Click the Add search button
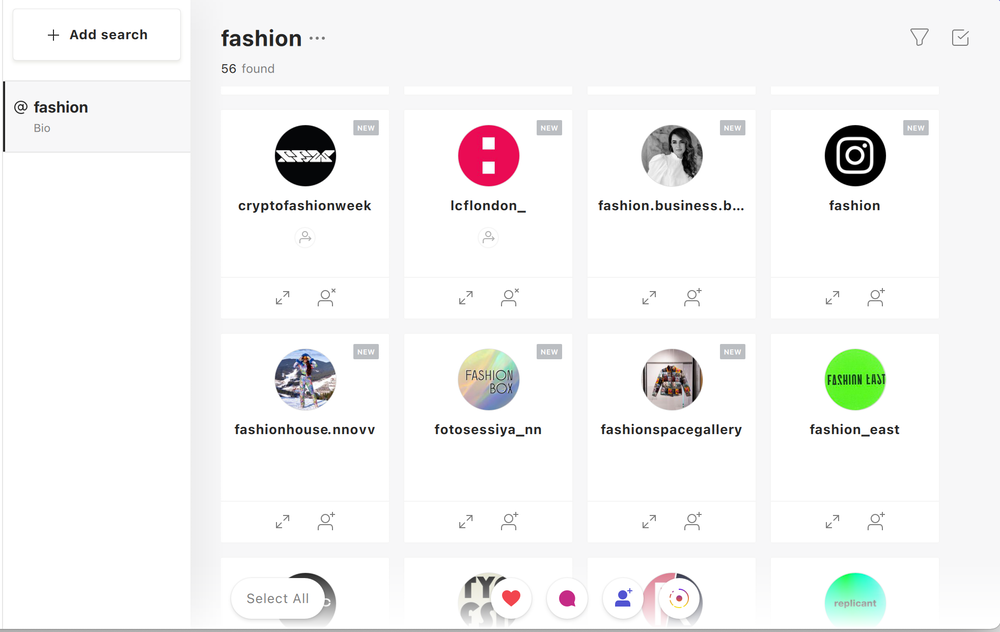The image size is (1000, 632). pos(97,35)
